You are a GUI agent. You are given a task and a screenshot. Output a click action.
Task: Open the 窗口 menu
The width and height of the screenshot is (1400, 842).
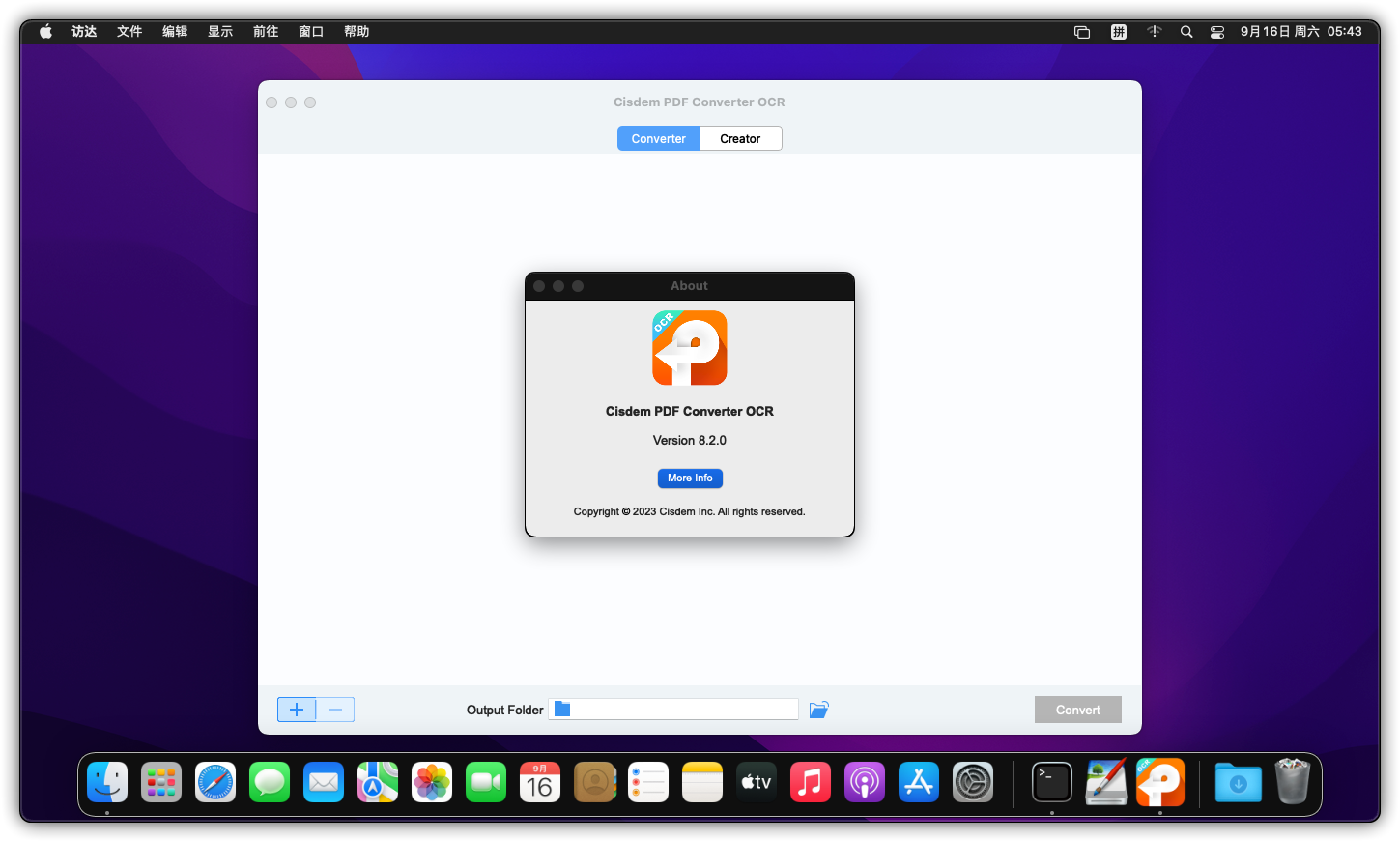[x=311, y=31]
